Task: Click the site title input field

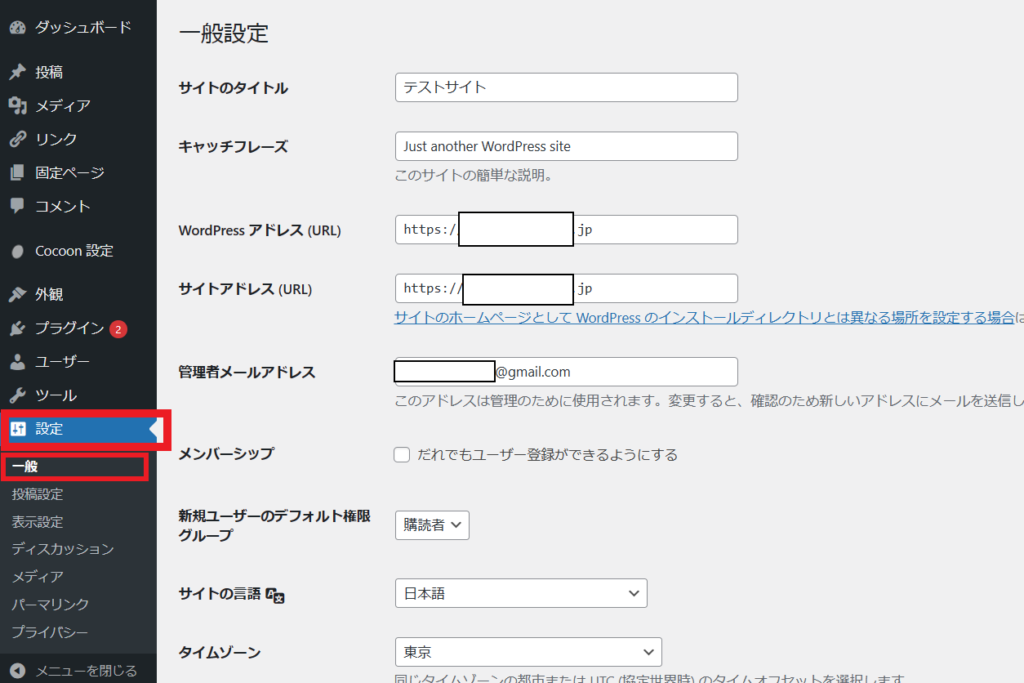Action: click(566, 87)
